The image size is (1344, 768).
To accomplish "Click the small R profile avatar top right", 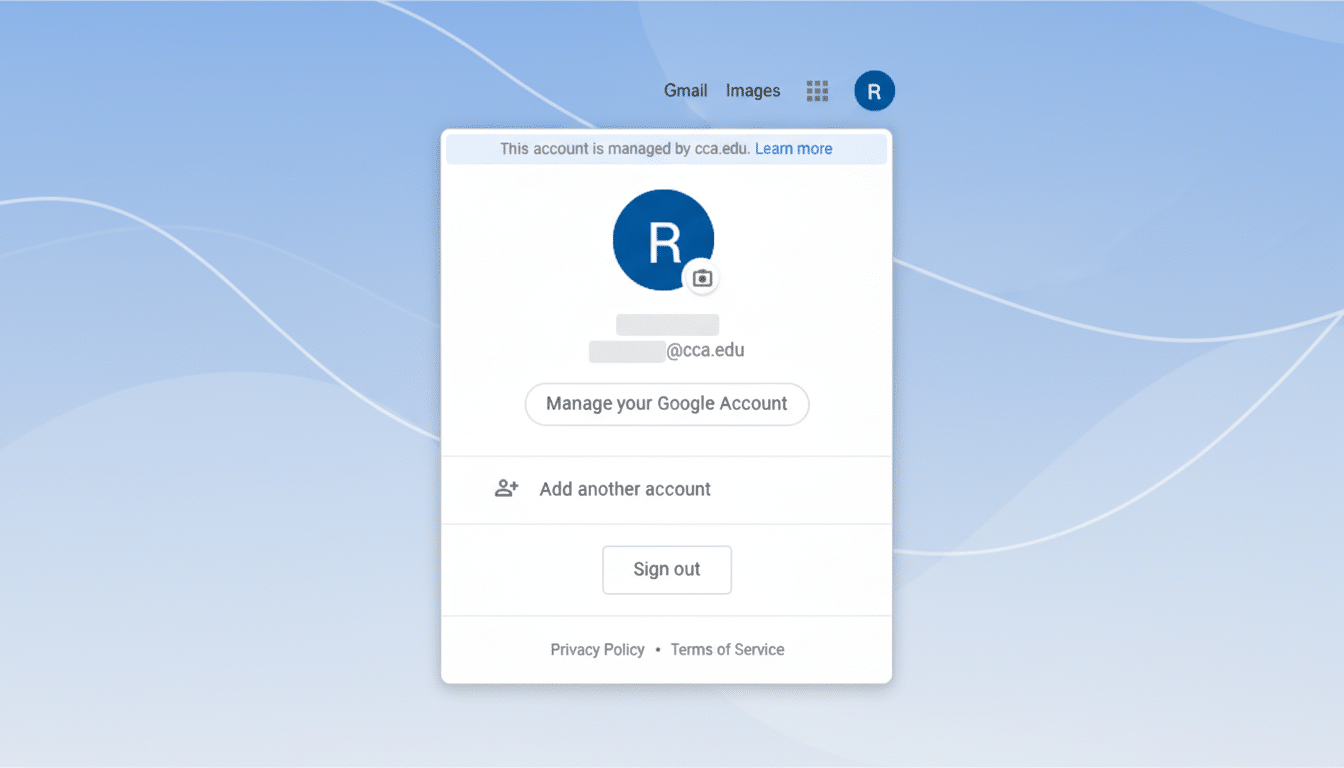I will pyautogui.click(x=874, y=90).
